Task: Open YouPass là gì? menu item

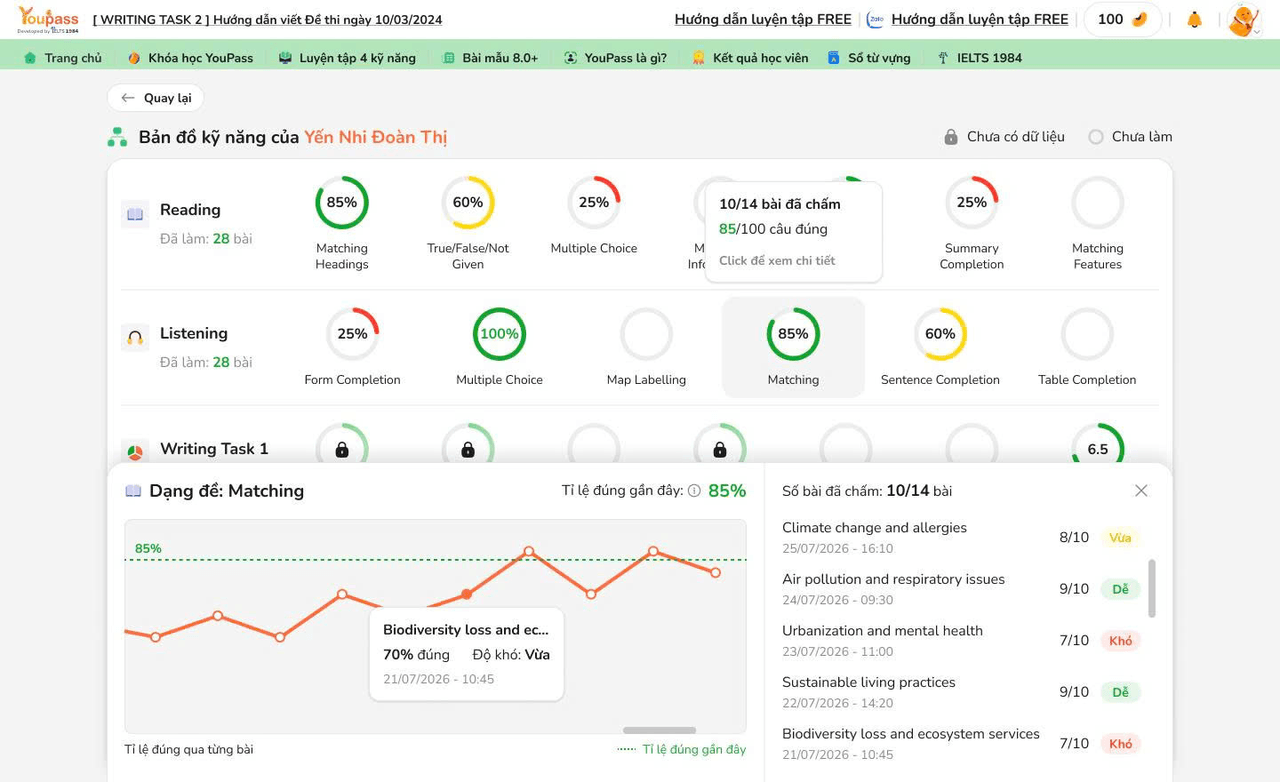Action: pos(615,58)
